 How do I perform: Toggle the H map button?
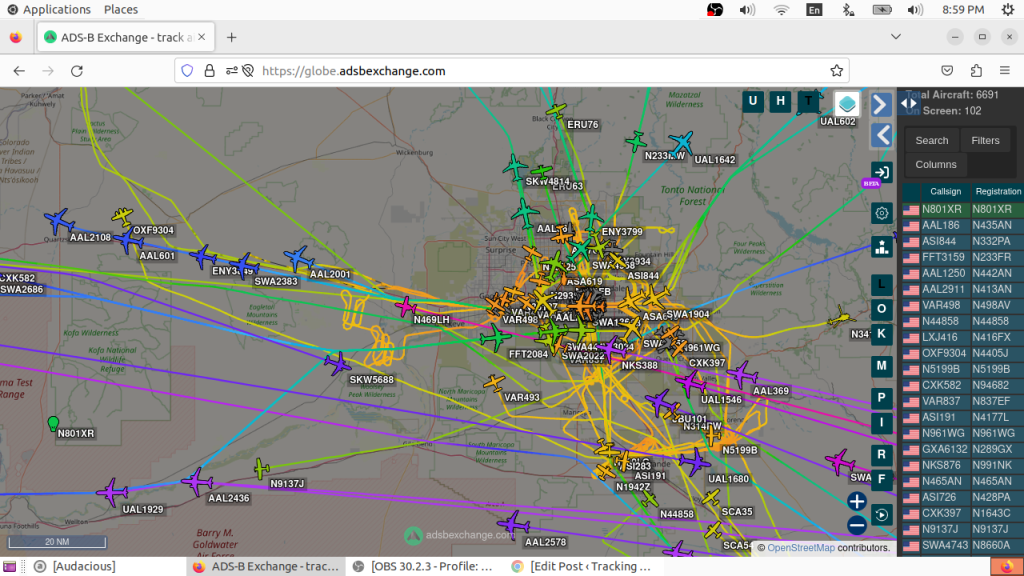tap(780, 101)
